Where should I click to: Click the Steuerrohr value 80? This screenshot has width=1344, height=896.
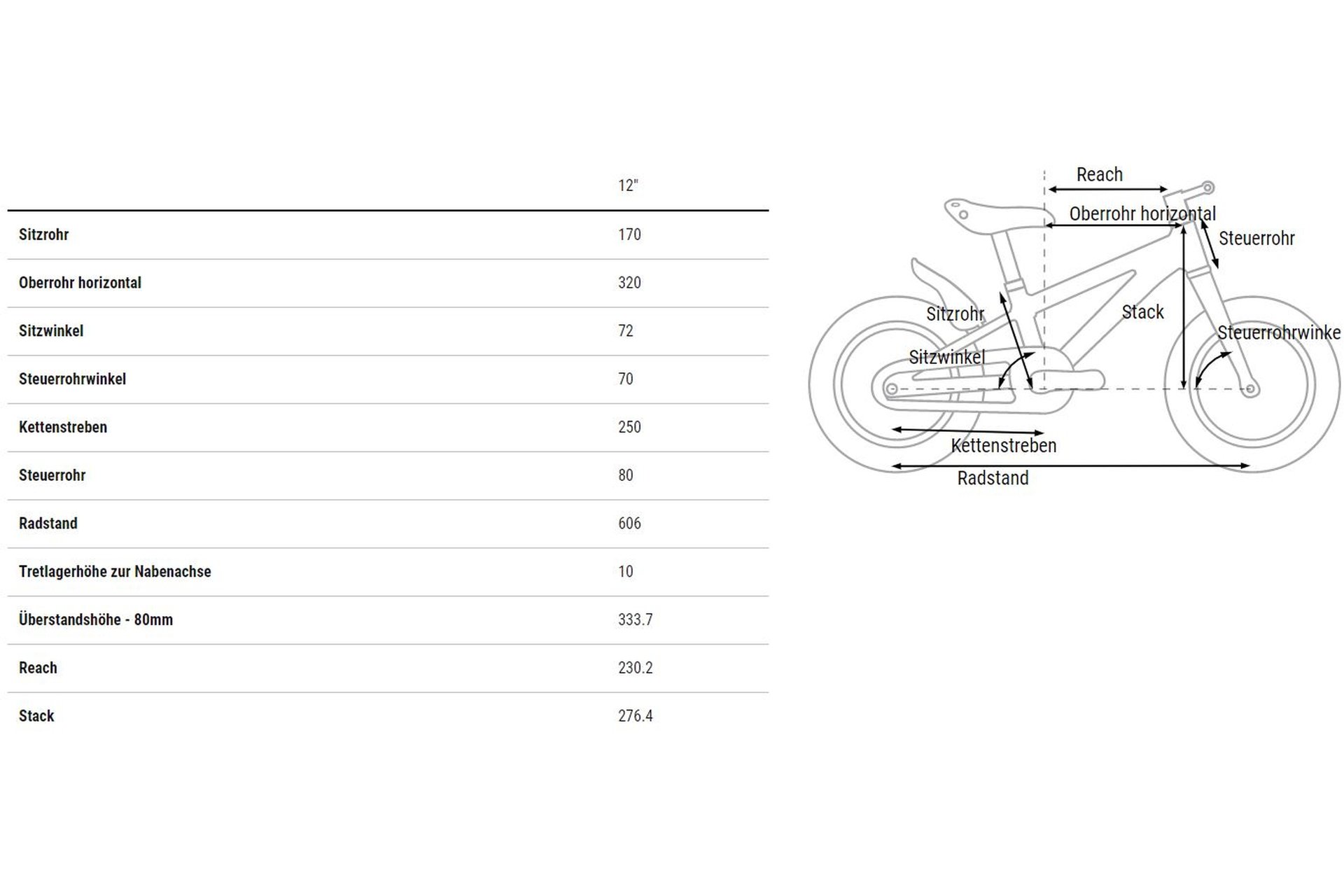pos(626,475)
